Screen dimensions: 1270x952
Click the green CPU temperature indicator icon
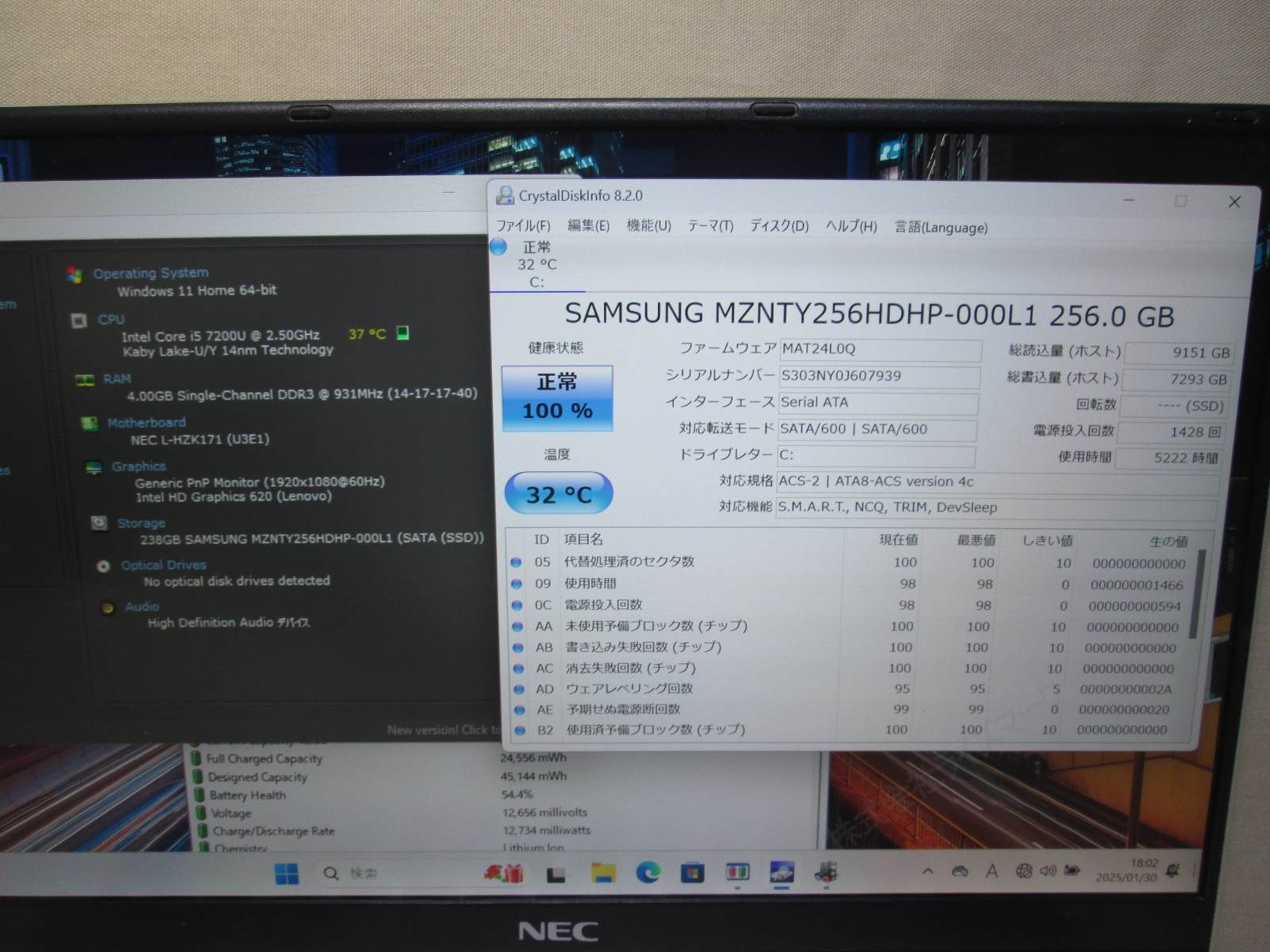click(x=402, y=333)
